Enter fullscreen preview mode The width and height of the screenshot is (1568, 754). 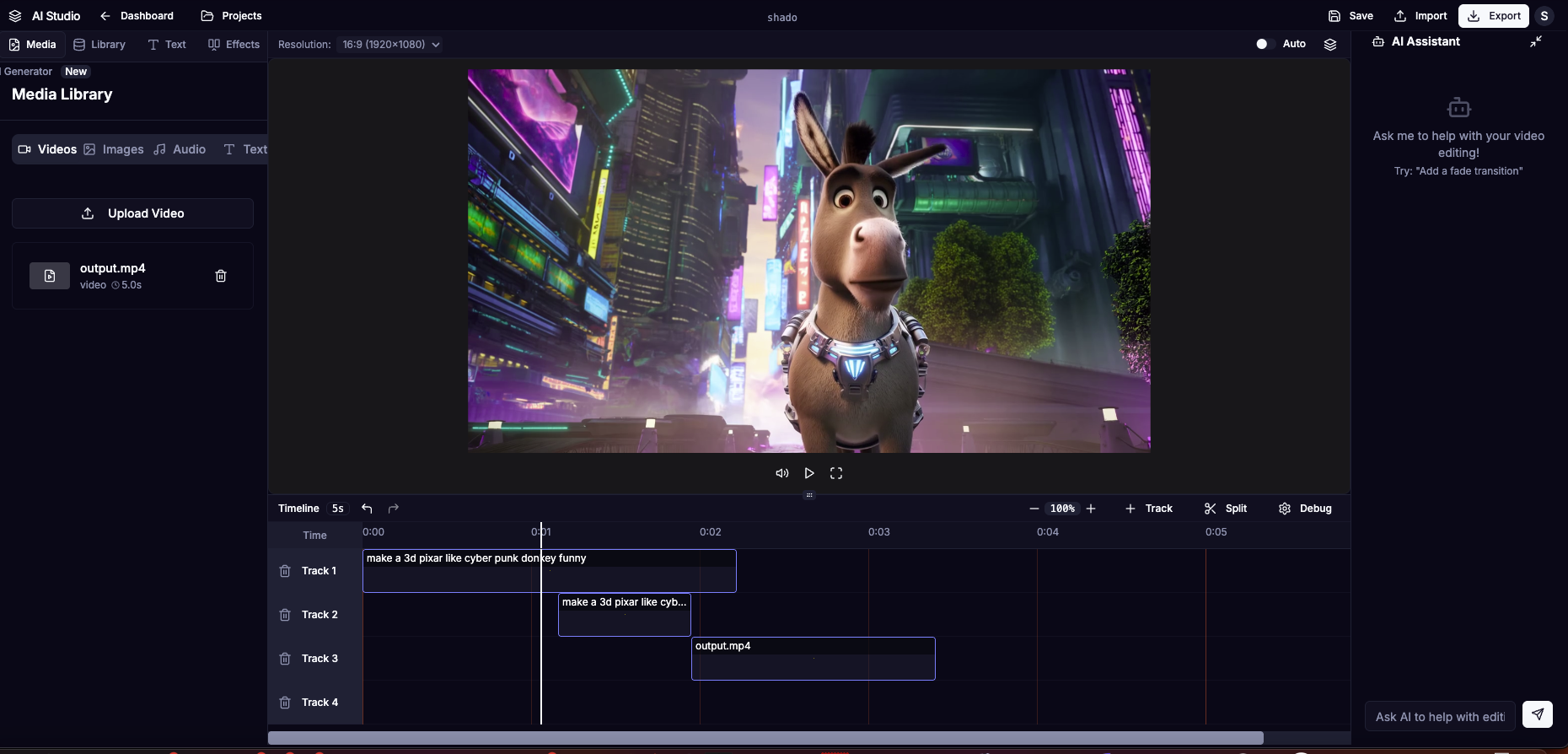coord(835,473)
